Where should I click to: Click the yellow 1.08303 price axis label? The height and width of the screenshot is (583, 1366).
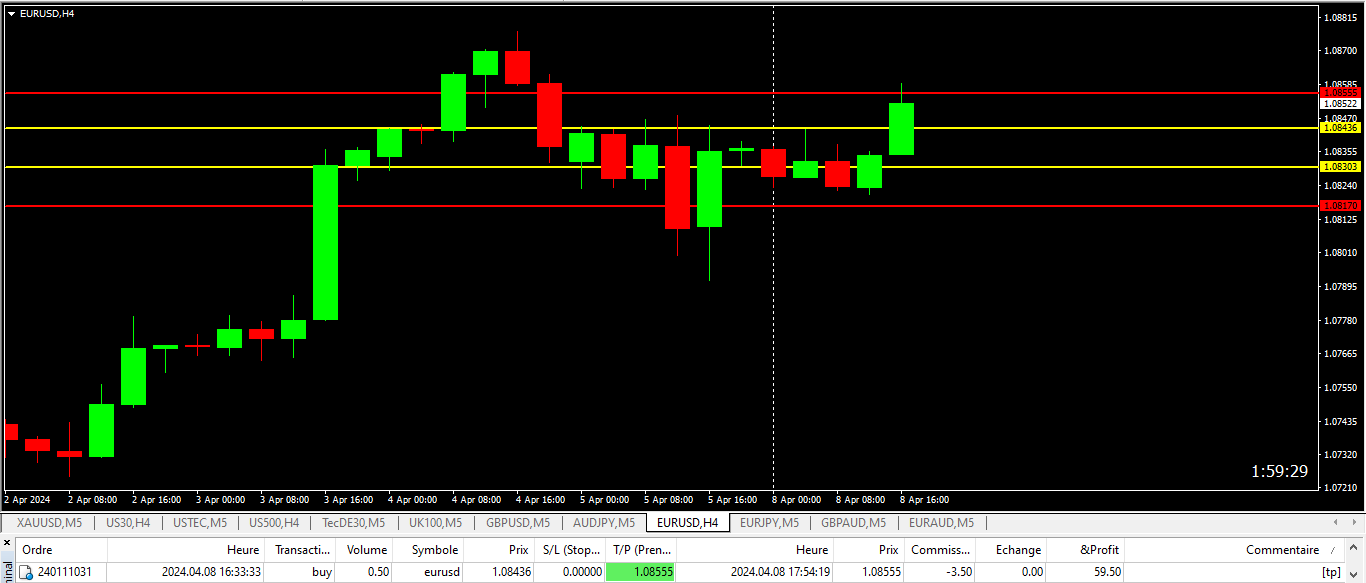(x=1341, y=166)
